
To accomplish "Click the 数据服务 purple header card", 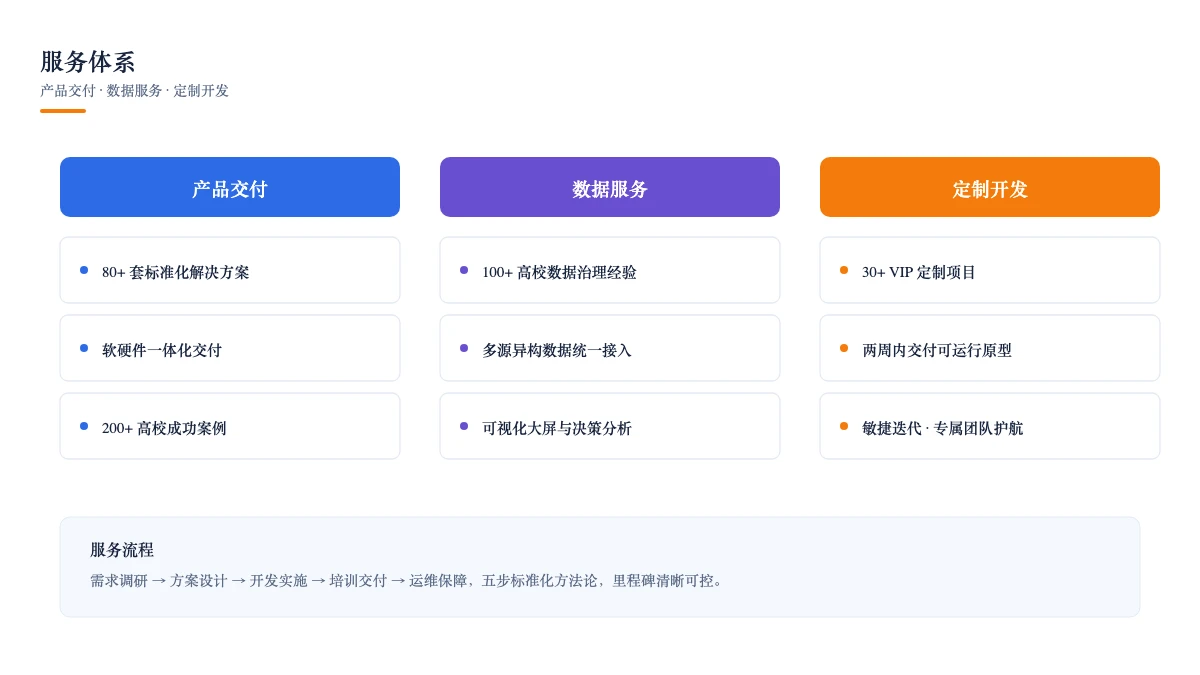I will point(610,187).
